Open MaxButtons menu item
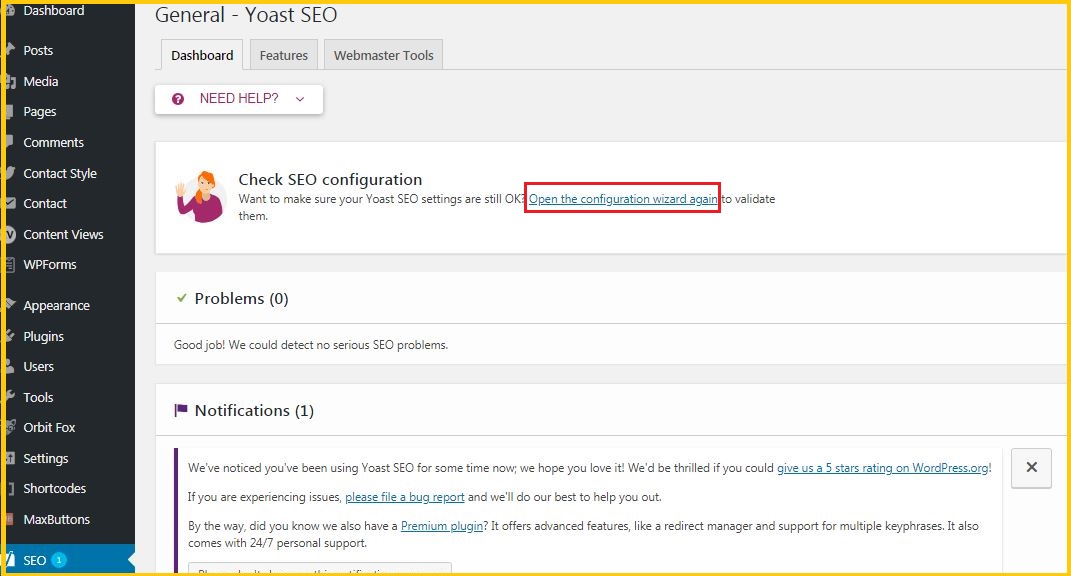This screenshot has width=1071, height=576. click(x=56, y=519)
